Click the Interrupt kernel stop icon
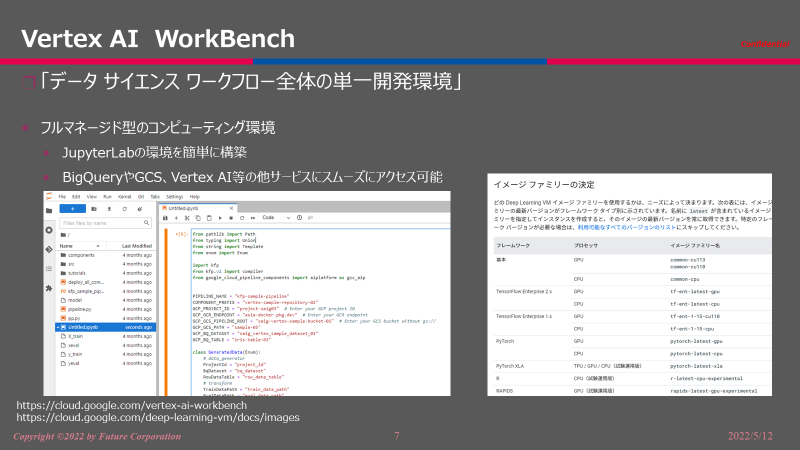 pyautogui.click(x=231, y=218)
